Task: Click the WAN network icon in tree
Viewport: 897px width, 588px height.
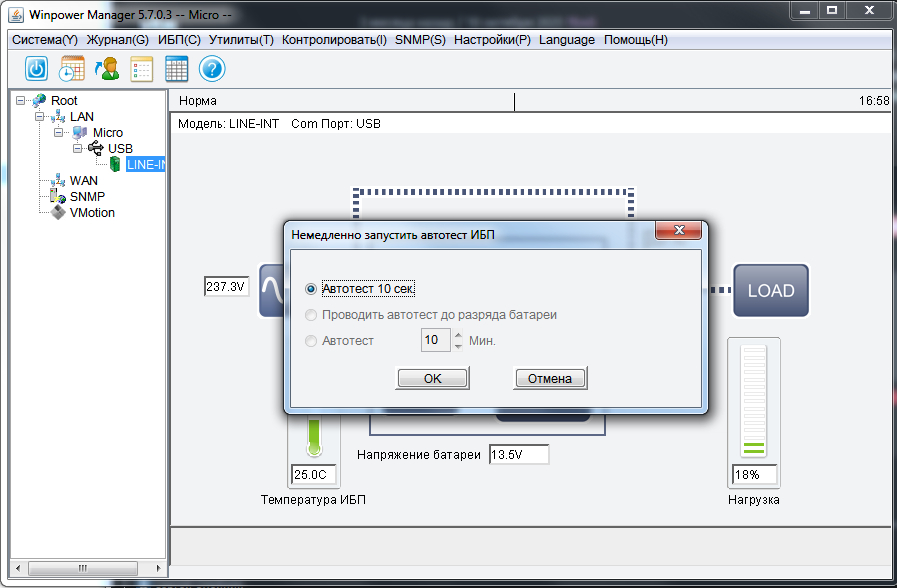Action: pyautogui.click(x=58, y=181)
